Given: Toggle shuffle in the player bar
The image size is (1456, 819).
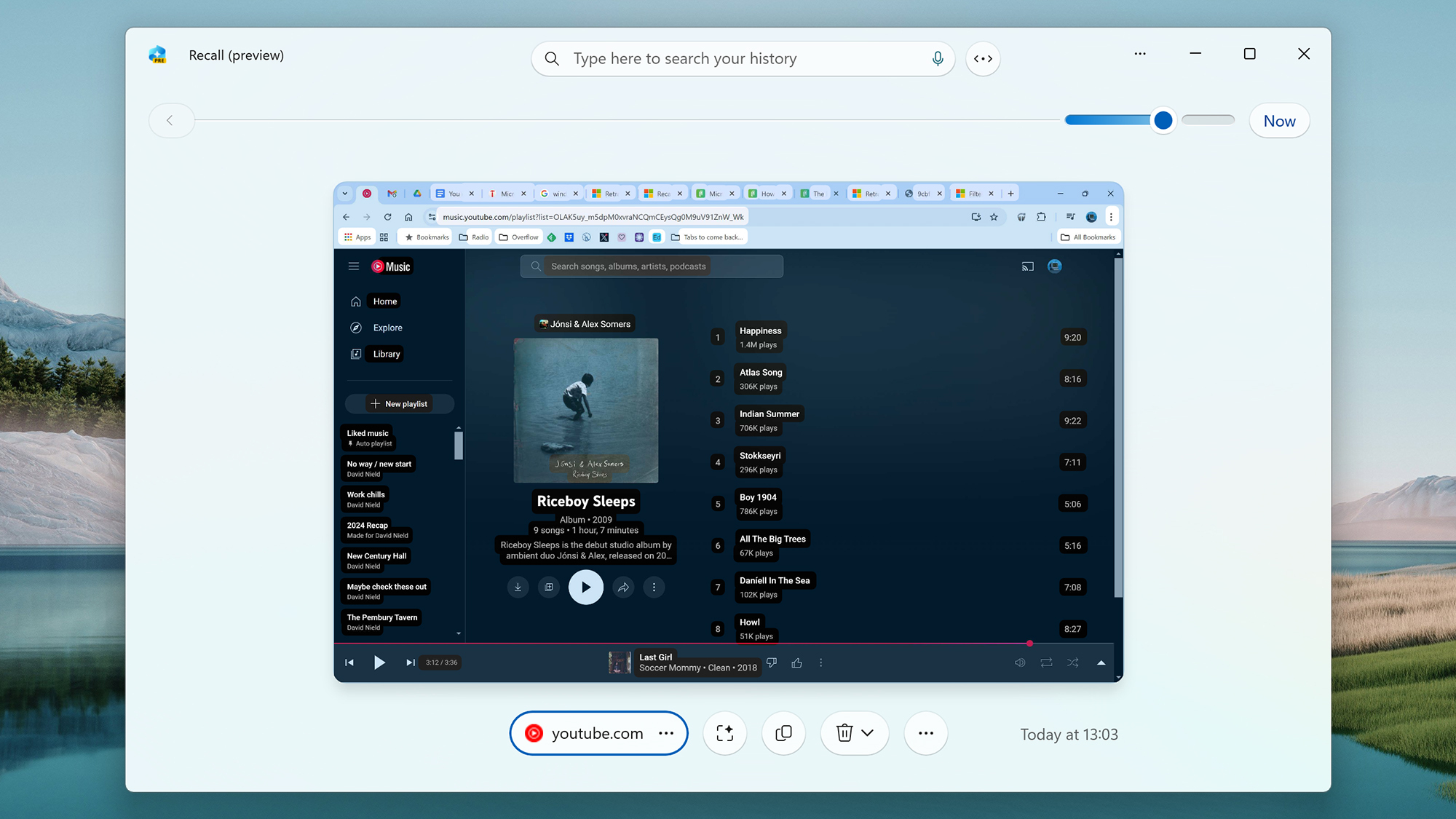Looking at the screenshot, I should click(1072, 662).
